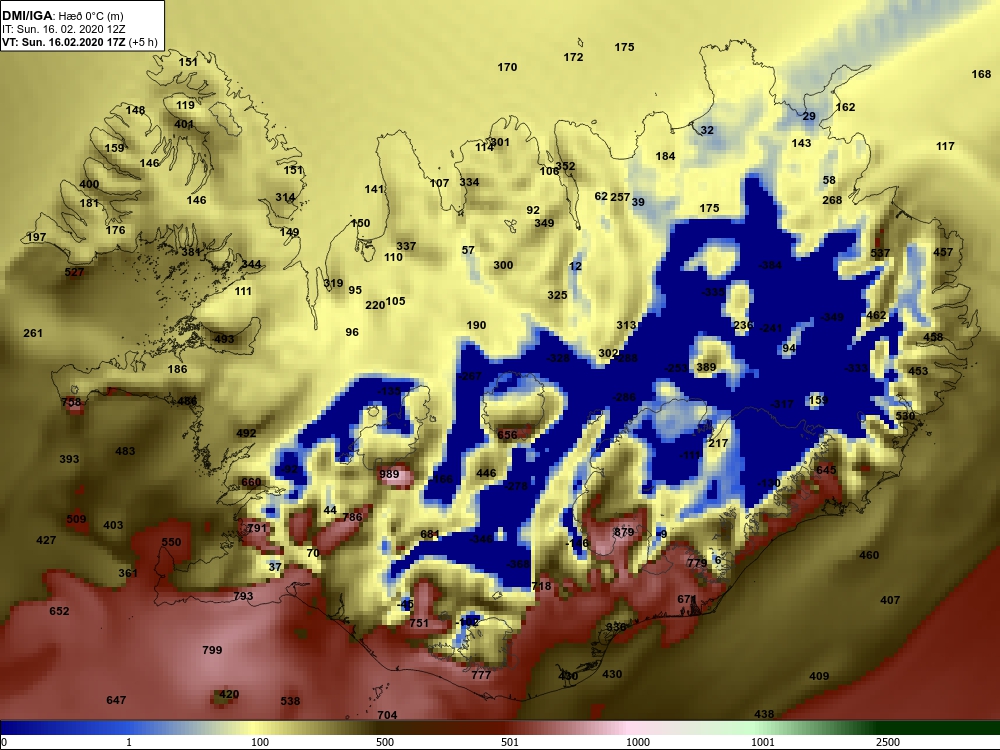
Task: Select the map value '117'
Action: (x=945, y=146)
